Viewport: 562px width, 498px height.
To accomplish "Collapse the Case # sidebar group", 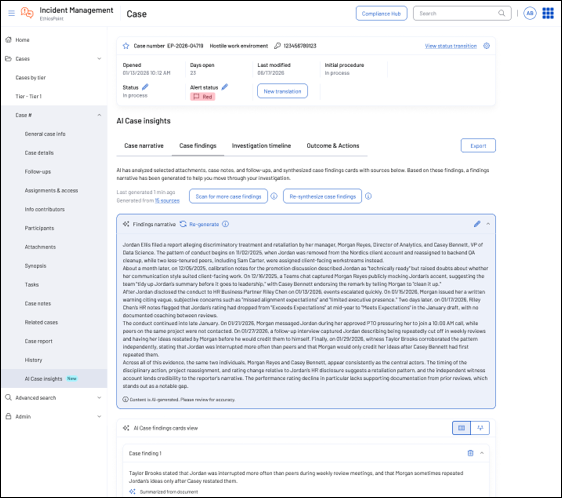I will point(99,115).
